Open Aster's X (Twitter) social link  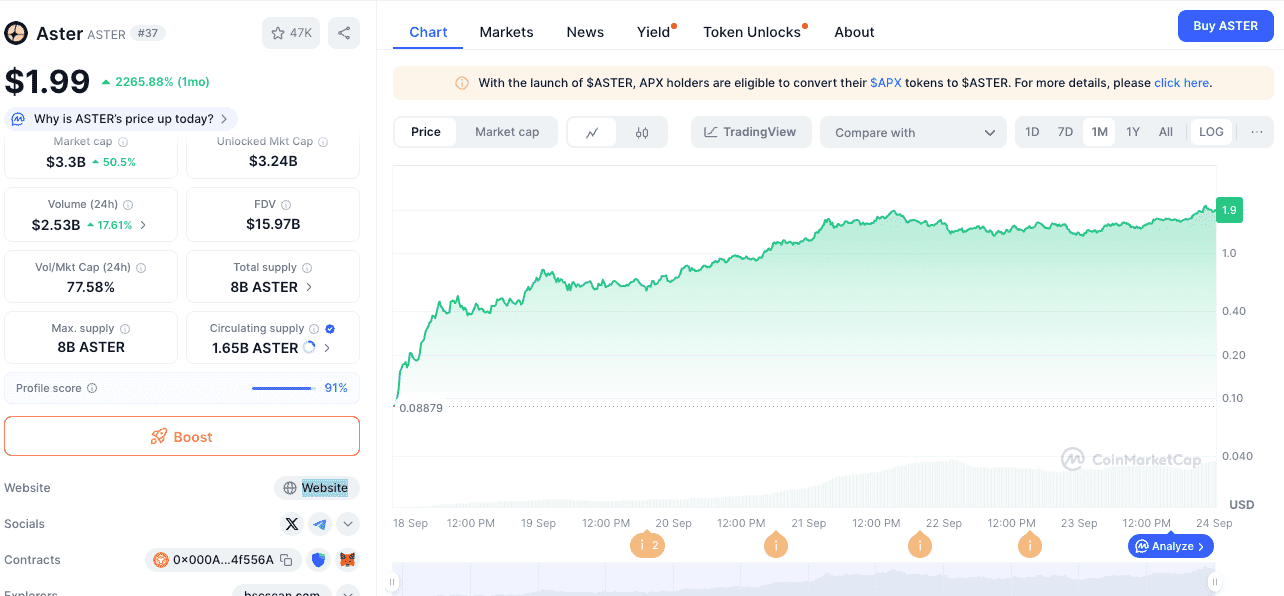292,524
